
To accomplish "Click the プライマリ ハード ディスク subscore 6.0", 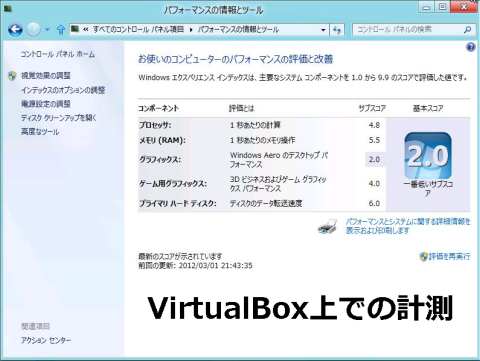I will tap(374, 203).
